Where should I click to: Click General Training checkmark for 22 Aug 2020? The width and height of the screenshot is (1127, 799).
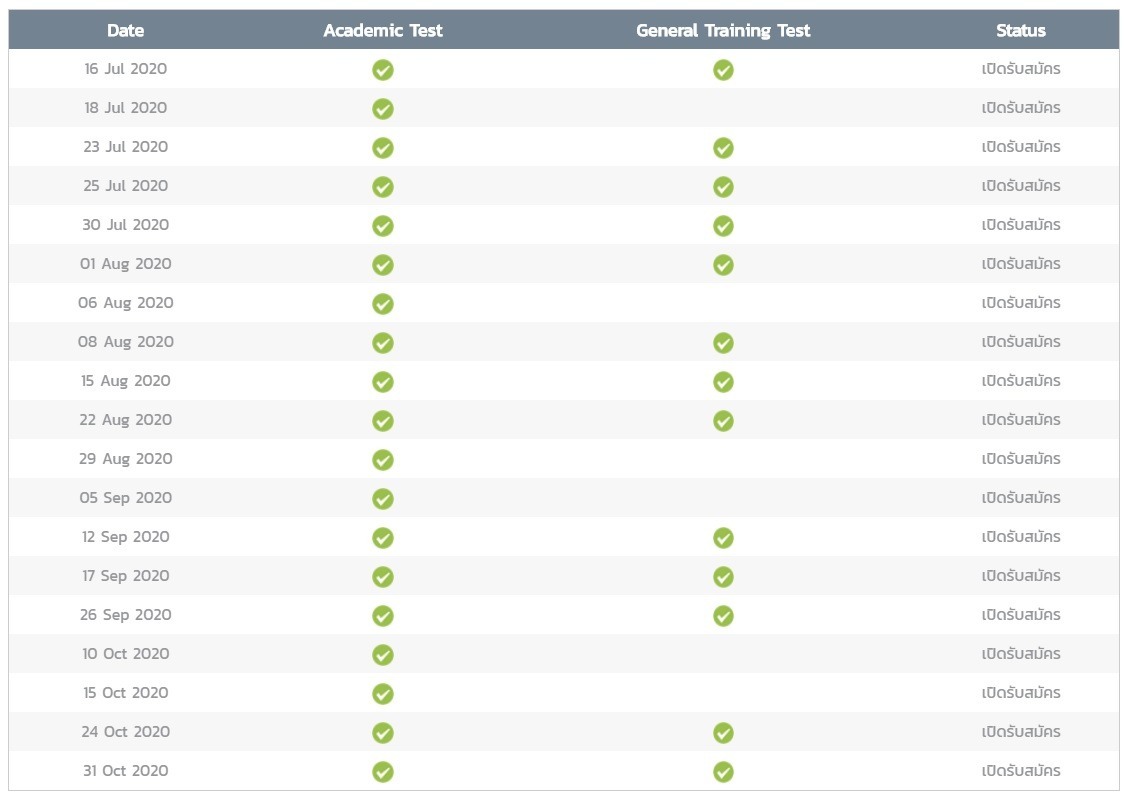click(723, 421)
